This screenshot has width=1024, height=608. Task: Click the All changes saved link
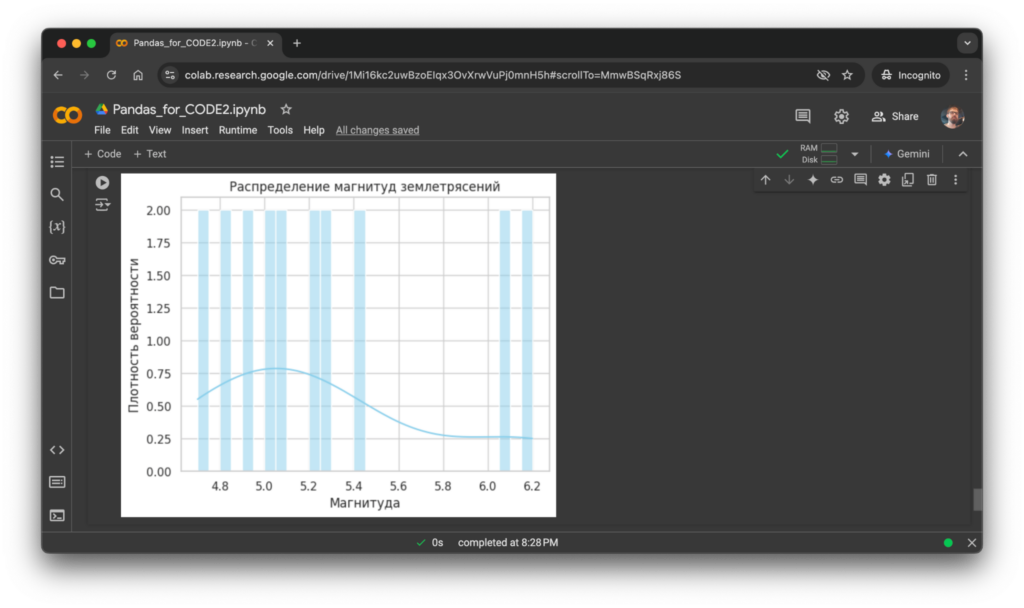click(x=377, y=130)
